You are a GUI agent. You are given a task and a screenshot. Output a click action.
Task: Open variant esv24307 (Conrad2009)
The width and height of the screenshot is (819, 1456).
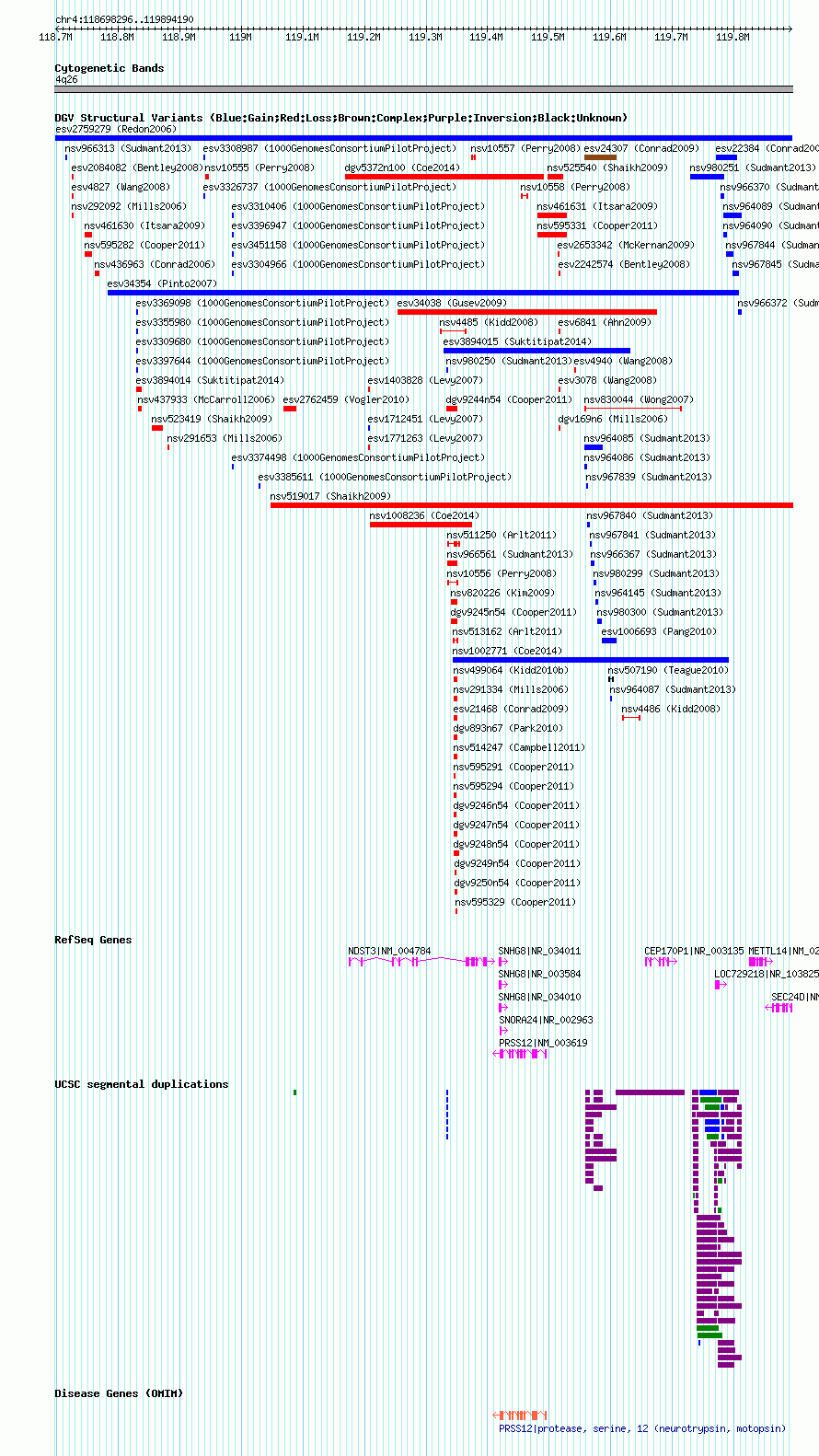(x=640, y=148)
